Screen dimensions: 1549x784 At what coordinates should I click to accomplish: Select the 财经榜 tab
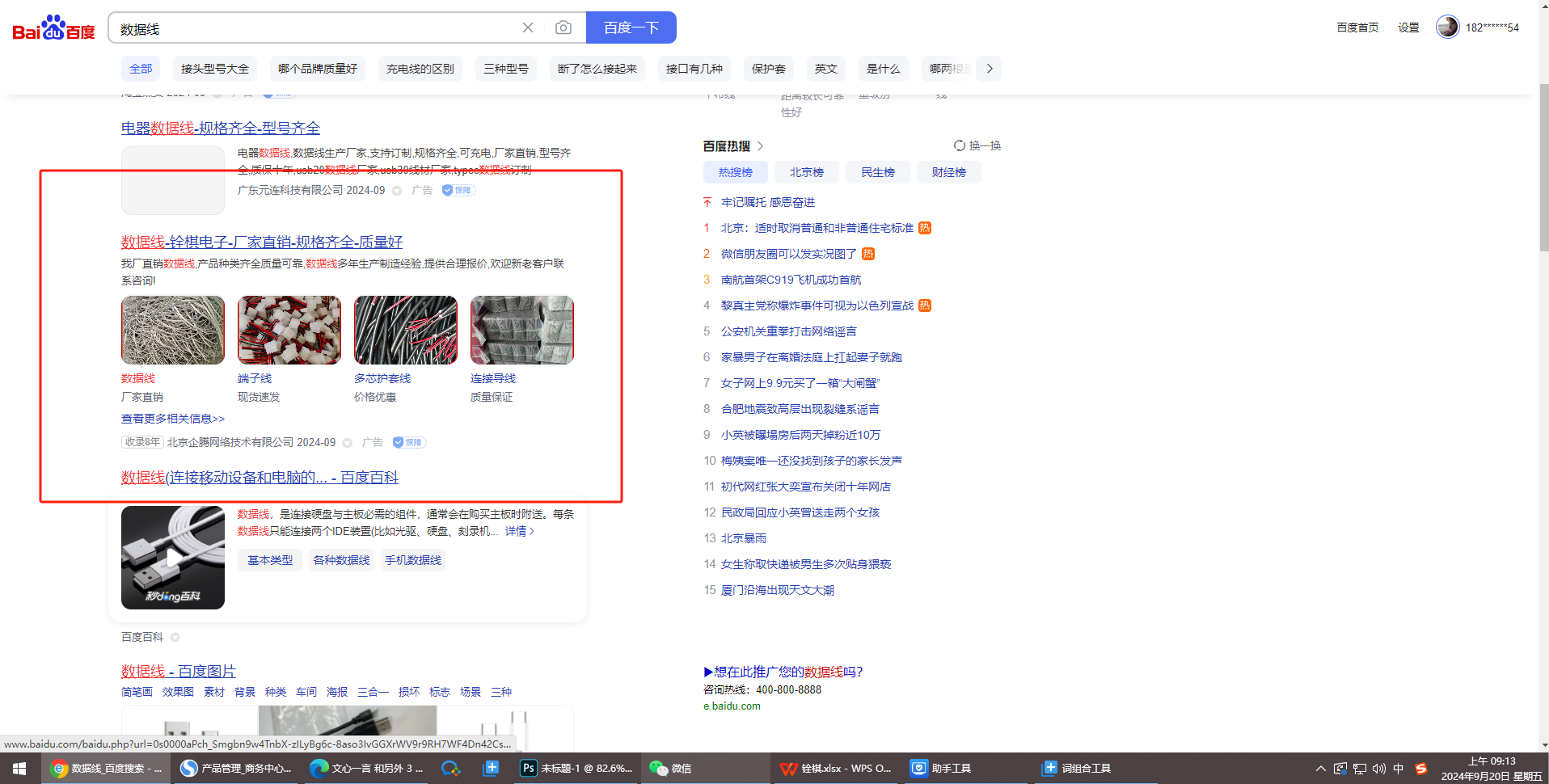948,172
